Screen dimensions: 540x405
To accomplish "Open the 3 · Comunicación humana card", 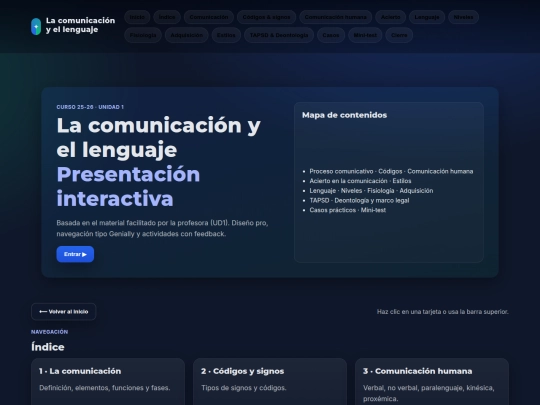I will pyautogui.click(x=432, y=382).
